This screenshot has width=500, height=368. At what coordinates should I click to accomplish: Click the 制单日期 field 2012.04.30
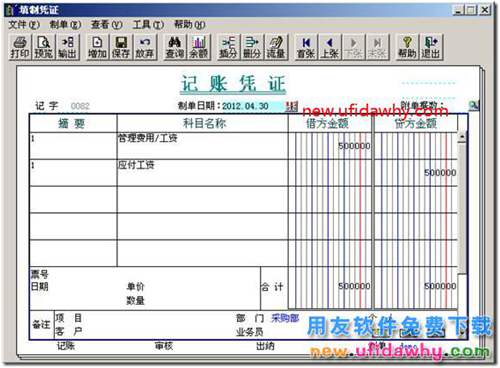(253, 106)
